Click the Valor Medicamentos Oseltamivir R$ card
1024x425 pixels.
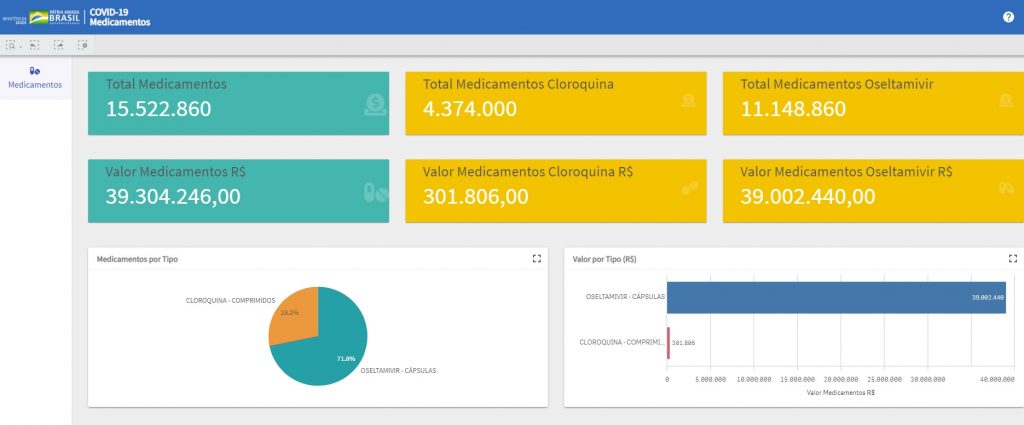click(x=872, y=190)
